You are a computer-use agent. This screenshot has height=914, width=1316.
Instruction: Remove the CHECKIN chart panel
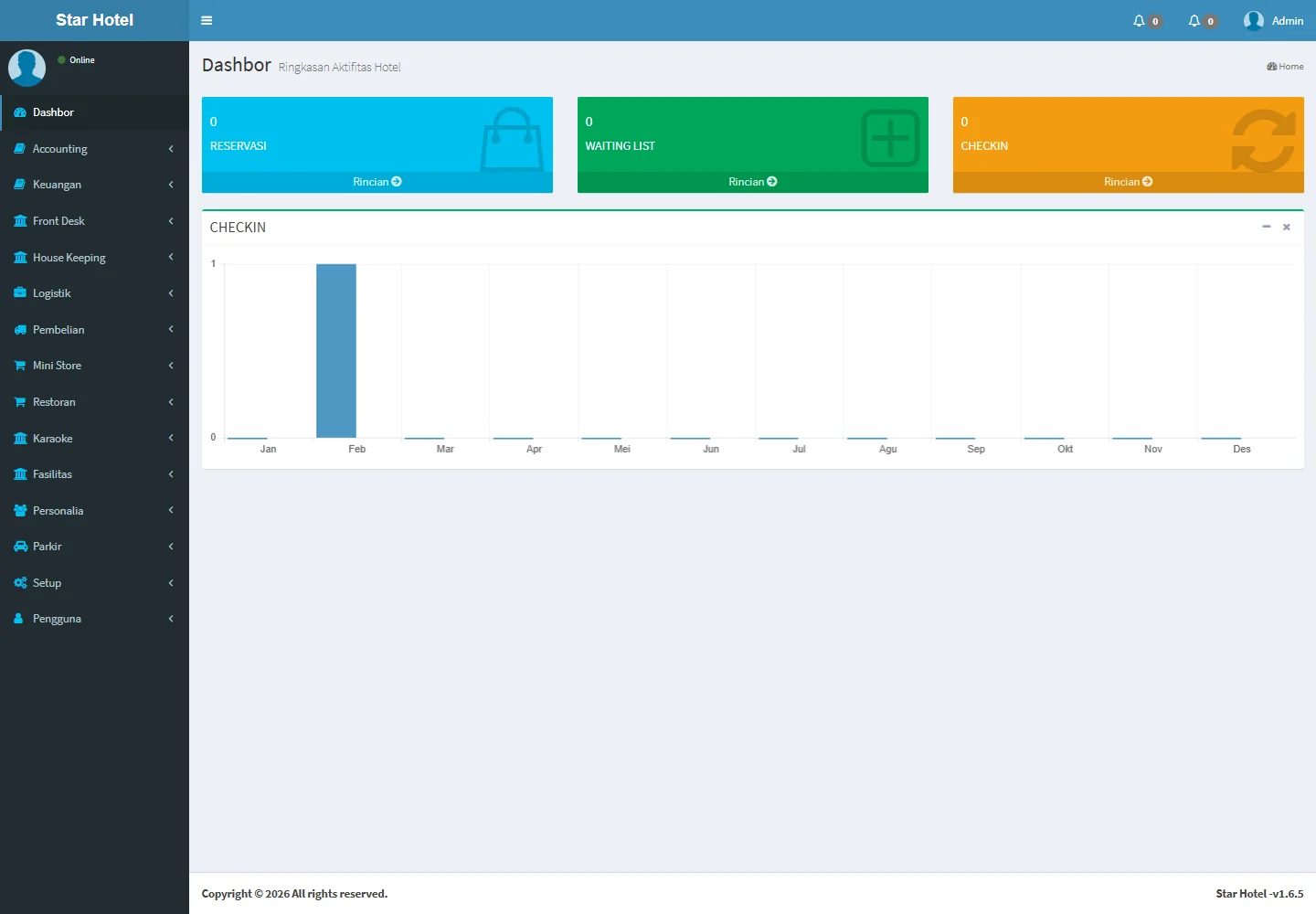pos(1286,227)
